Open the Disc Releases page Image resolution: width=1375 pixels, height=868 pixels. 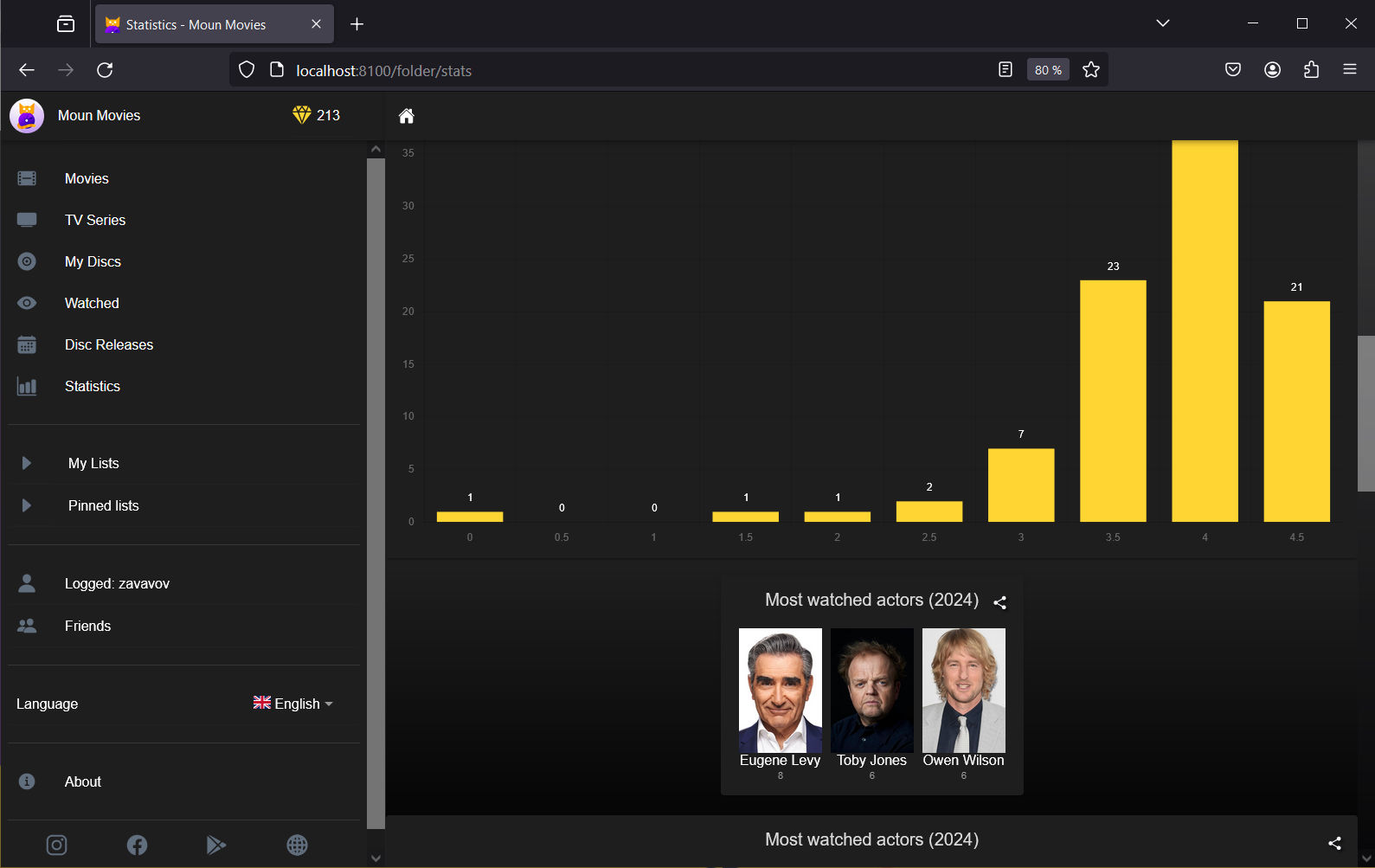point(109,344)
